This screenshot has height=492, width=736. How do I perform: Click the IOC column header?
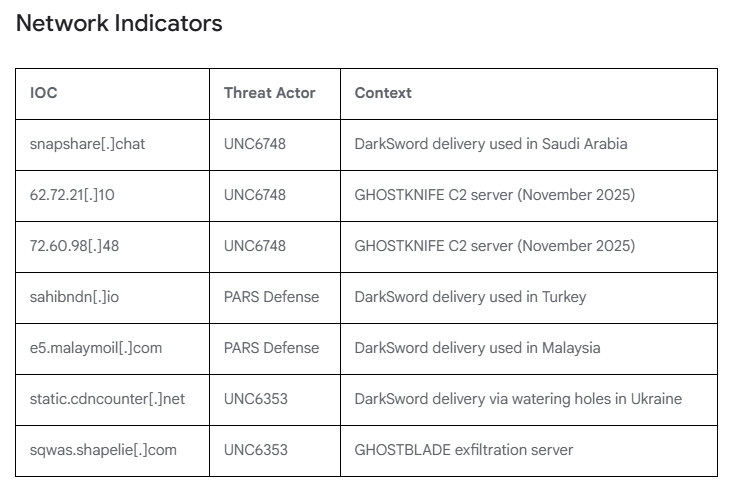pos(44,93)
